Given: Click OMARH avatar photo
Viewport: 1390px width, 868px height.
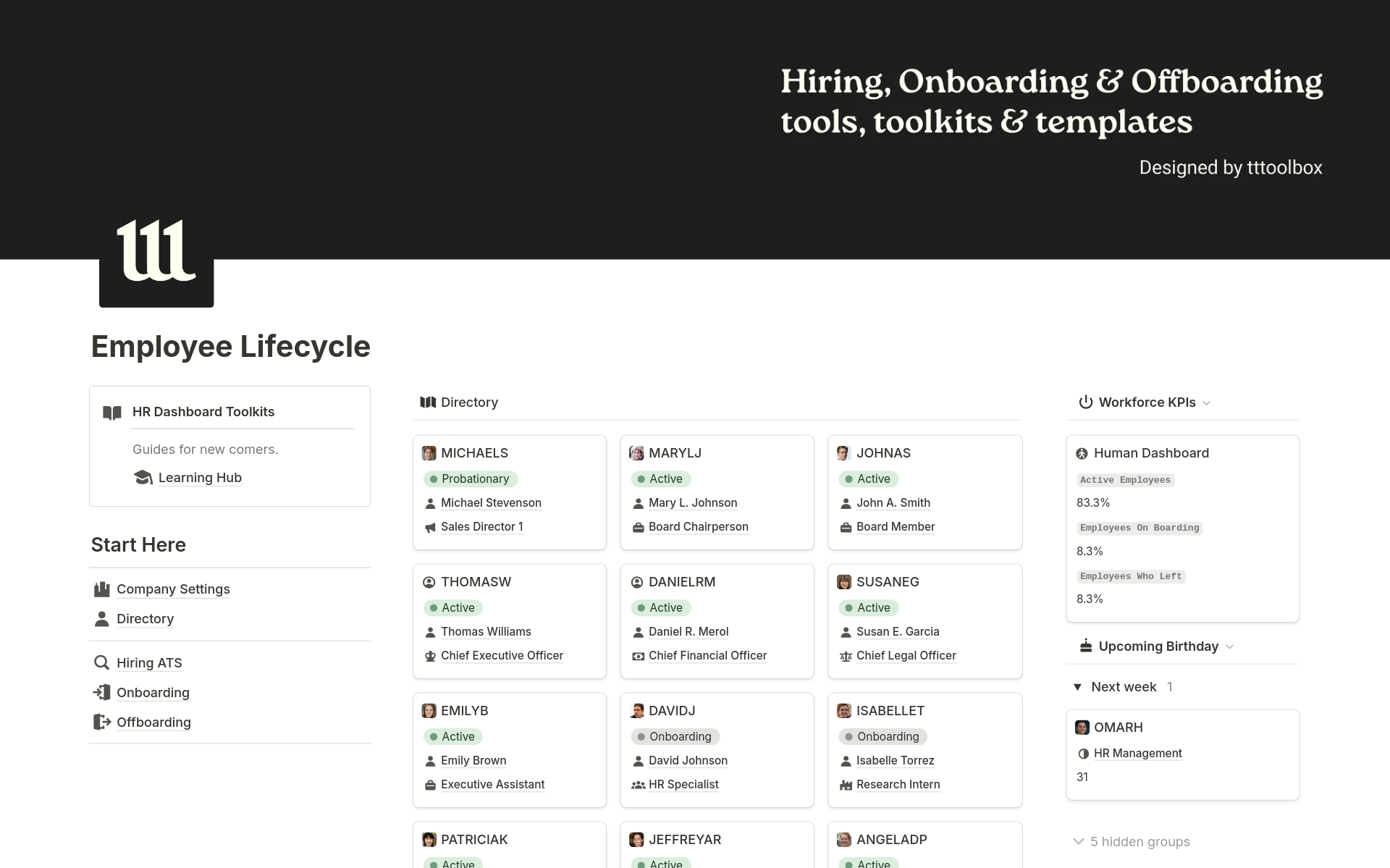Looking at the screenshot, I should click(1082, 728).
